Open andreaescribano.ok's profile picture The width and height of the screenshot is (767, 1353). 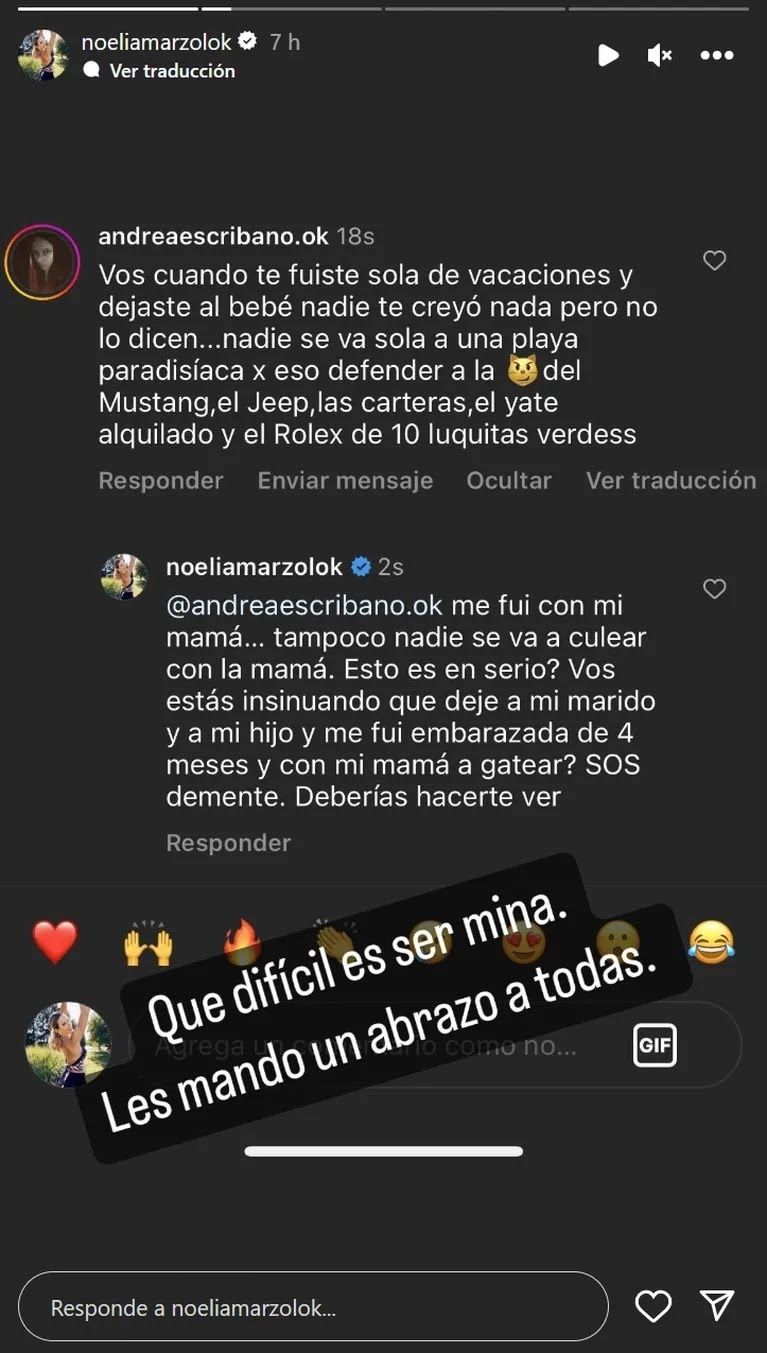pyautogui.click(x=42, y=263)
